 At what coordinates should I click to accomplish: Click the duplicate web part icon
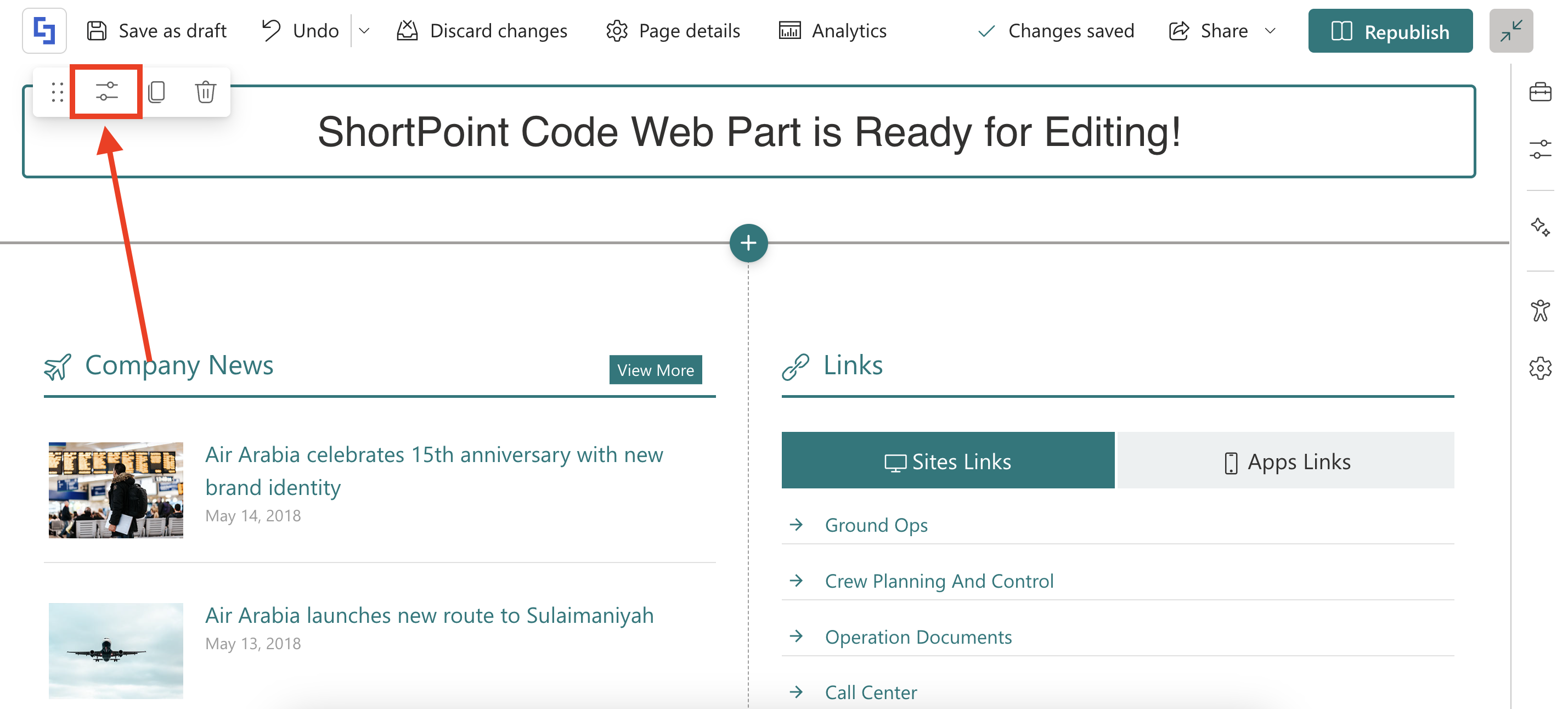pyautogui.click(x=156, y=91)
